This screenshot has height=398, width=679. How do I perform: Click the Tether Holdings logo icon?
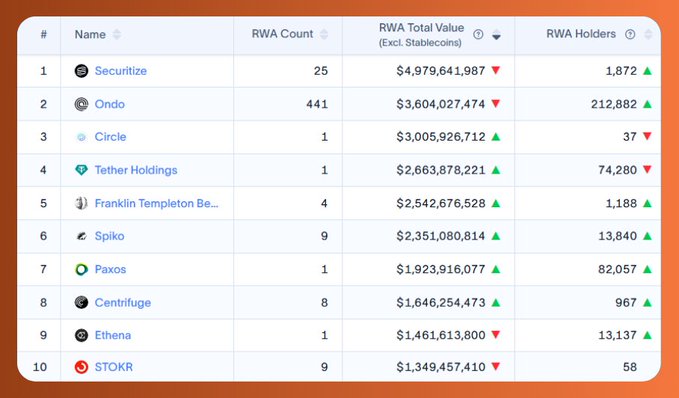point(81,170)
